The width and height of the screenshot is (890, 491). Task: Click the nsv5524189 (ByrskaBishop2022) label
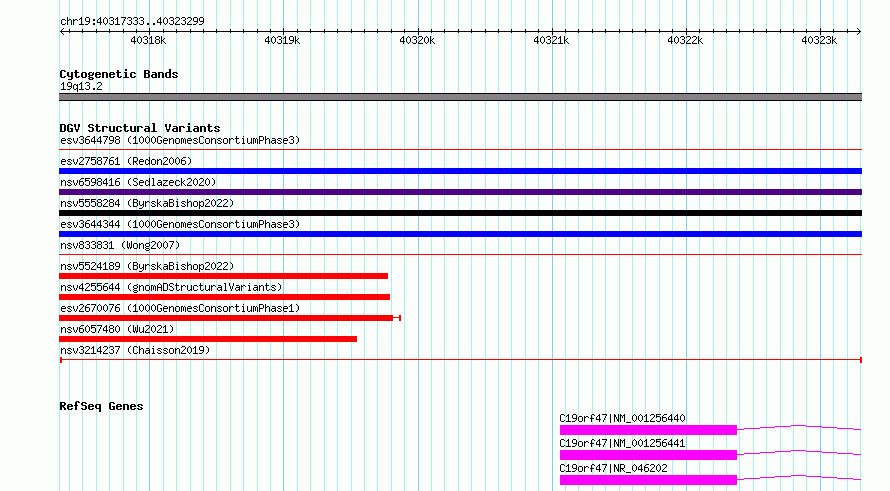[x=147, y=266]
